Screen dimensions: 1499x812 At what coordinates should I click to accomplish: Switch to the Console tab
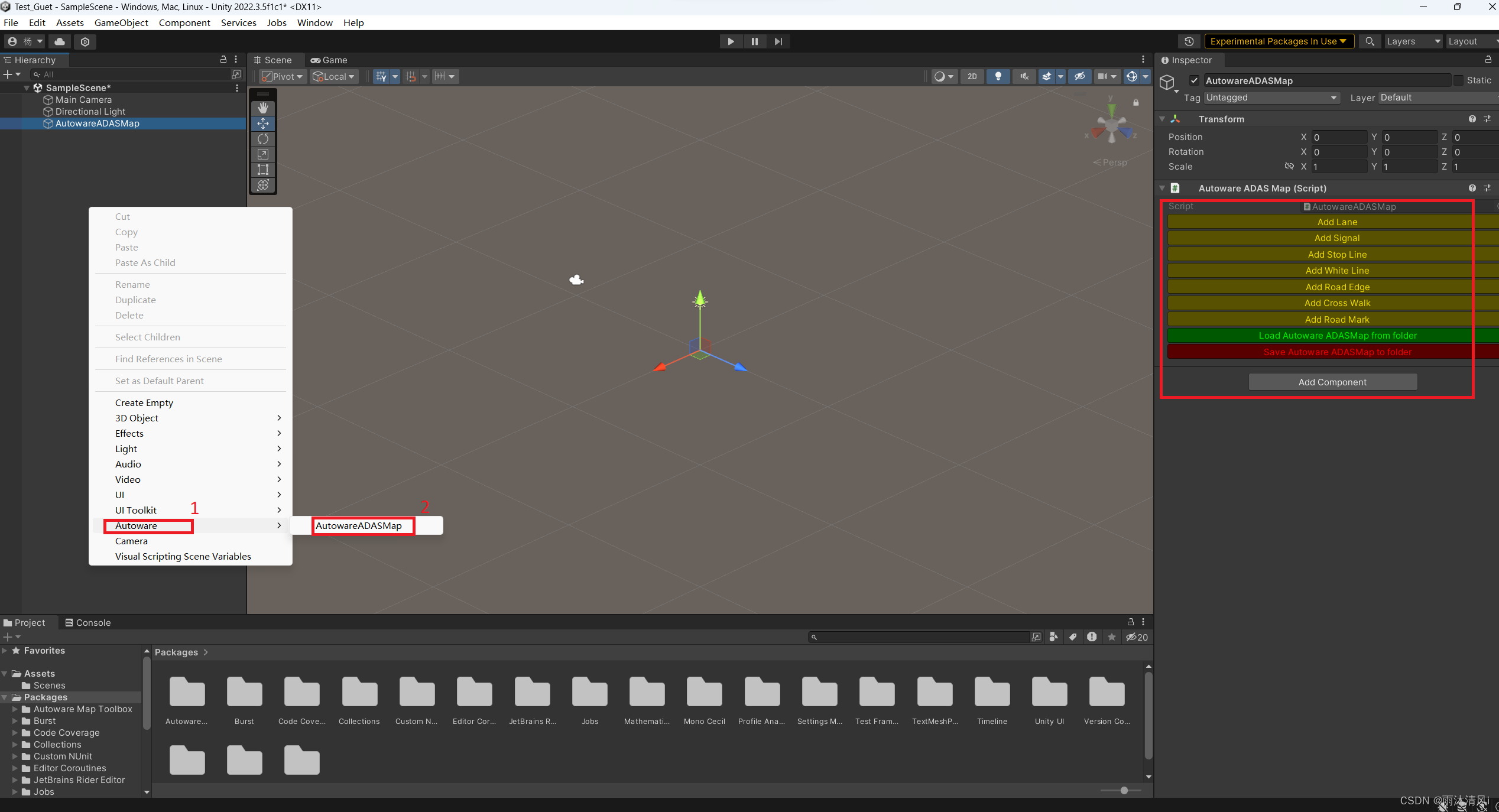point(87,622)
